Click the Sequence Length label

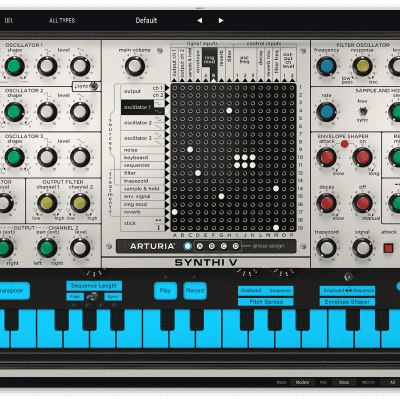[x=94, y=286]
